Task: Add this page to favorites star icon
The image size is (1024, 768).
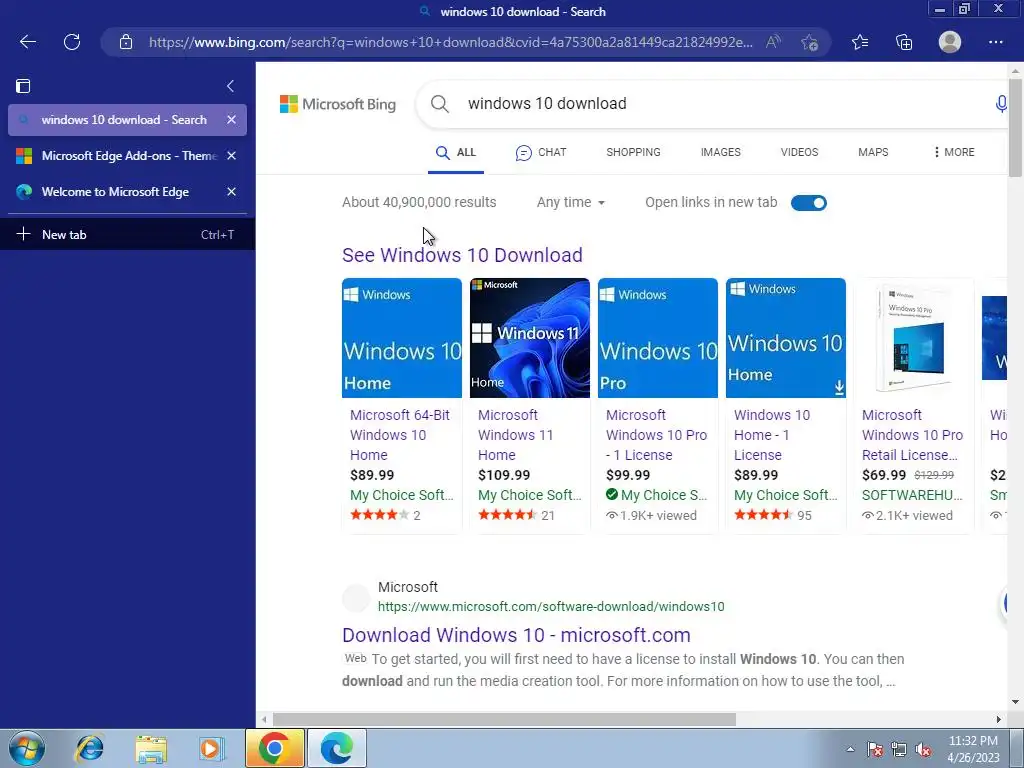Action: (x=809, y=42)
